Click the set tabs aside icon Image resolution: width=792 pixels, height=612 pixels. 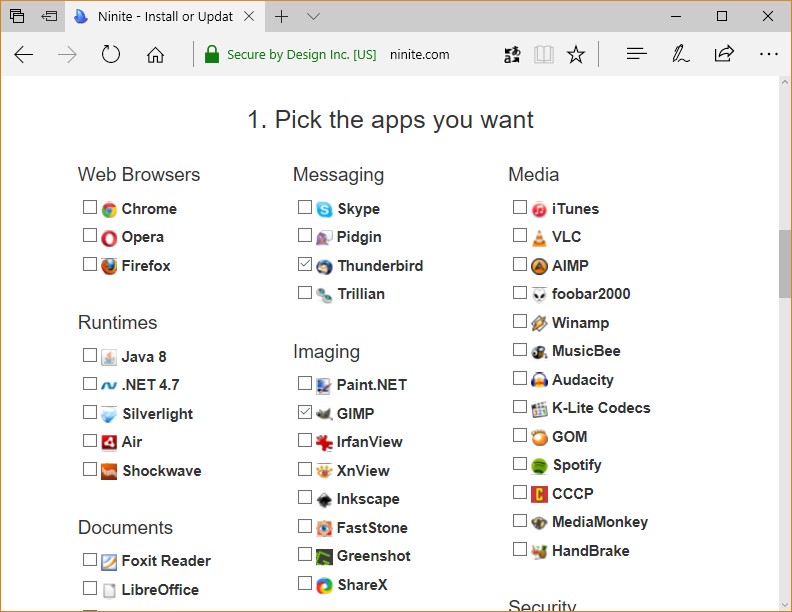tap(49, 17)
